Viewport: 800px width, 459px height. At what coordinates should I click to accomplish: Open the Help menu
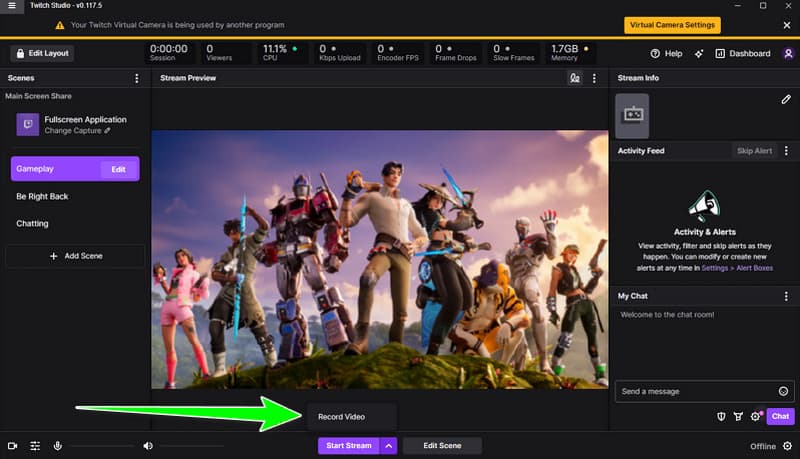pyautogui.click(x=666, y=54)
